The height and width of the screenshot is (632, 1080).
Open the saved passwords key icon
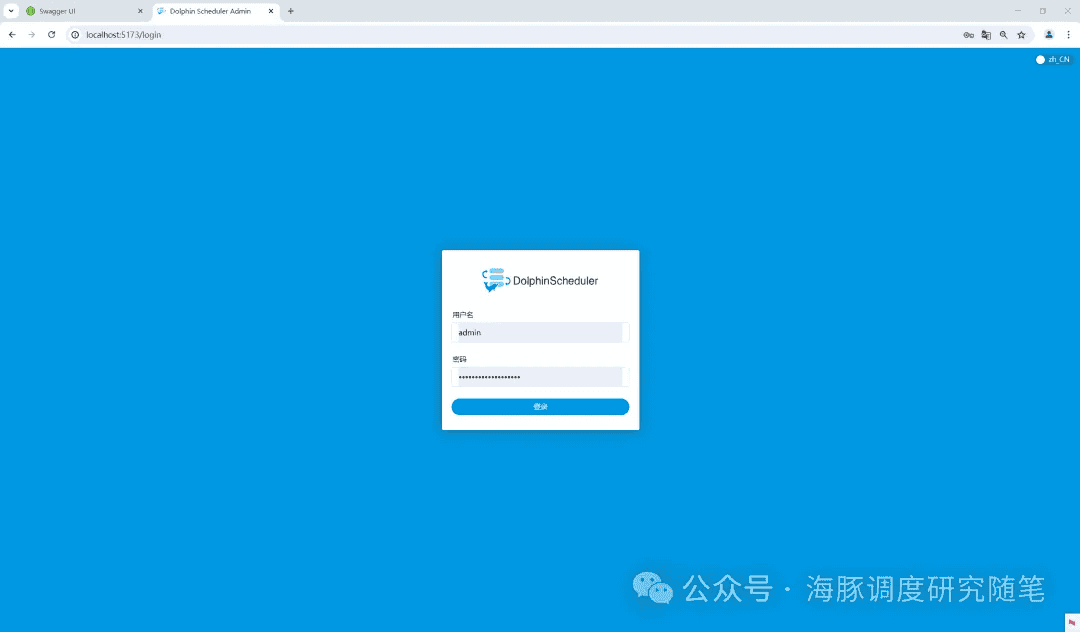[968, 34]
